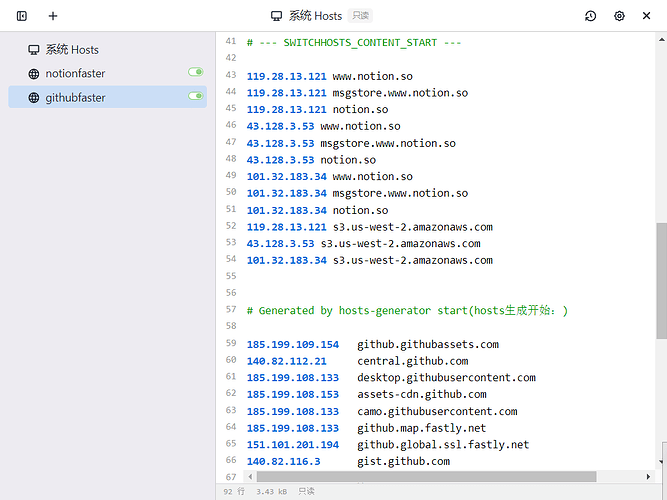Collapse the left sidebar panel icon
The height and width of the screenshot is (500, 667).
[x=22, y=16]
